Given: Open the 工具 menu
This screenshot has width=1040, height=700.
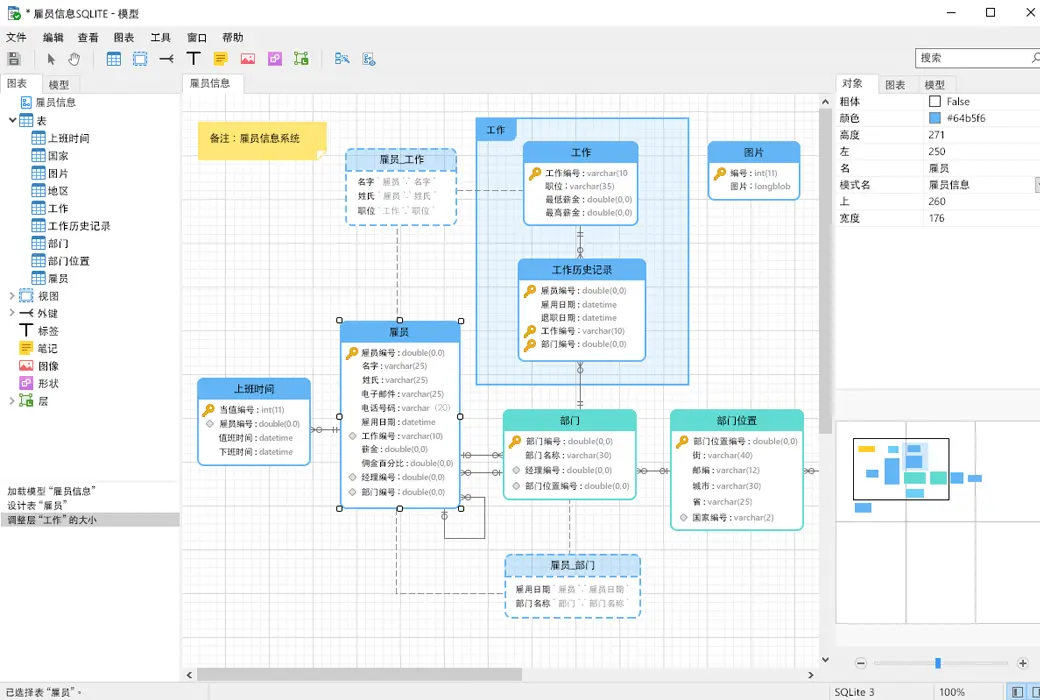Looking at the screenshot, I should 160,37.
